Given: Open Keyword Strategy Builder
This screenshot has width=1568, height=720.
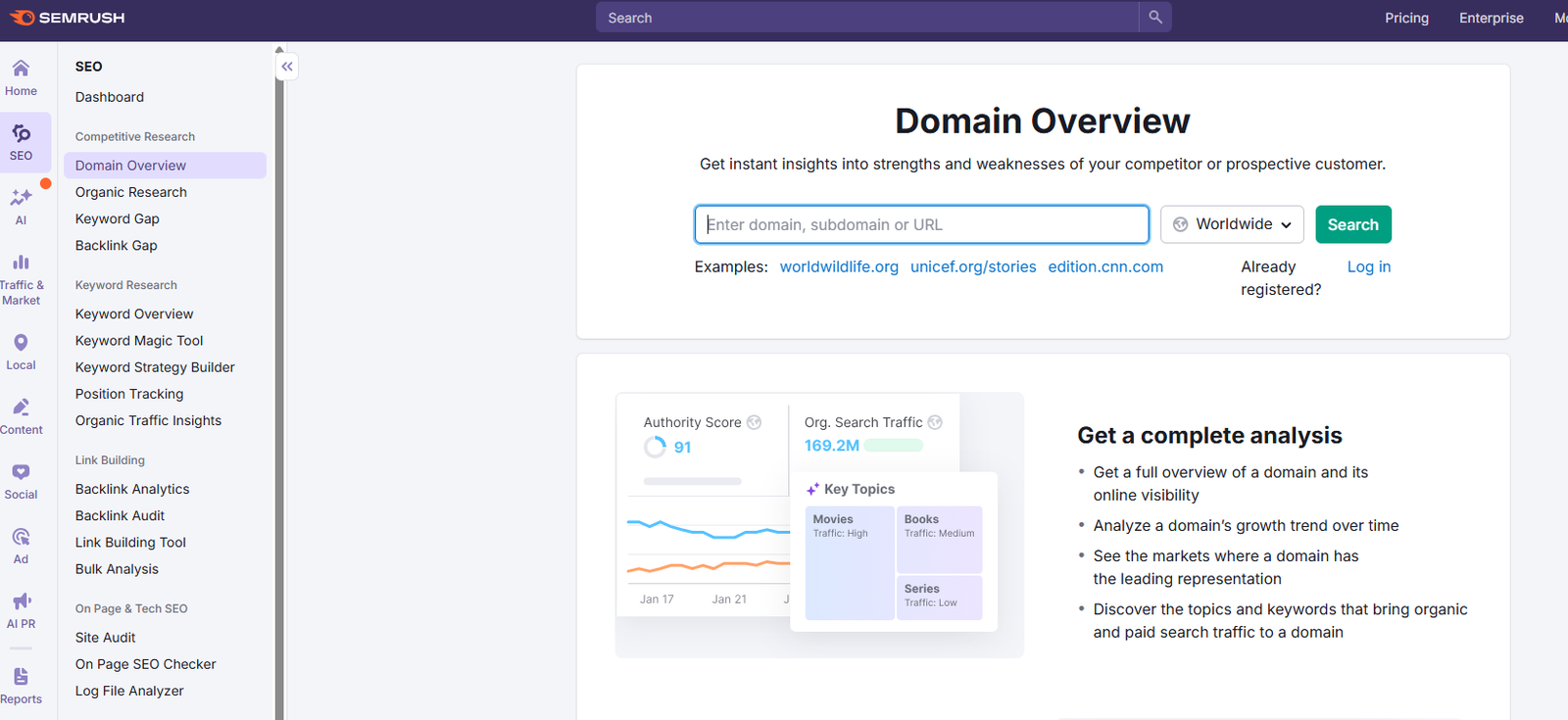Looking at the screenshot, I should click(155, 367).
